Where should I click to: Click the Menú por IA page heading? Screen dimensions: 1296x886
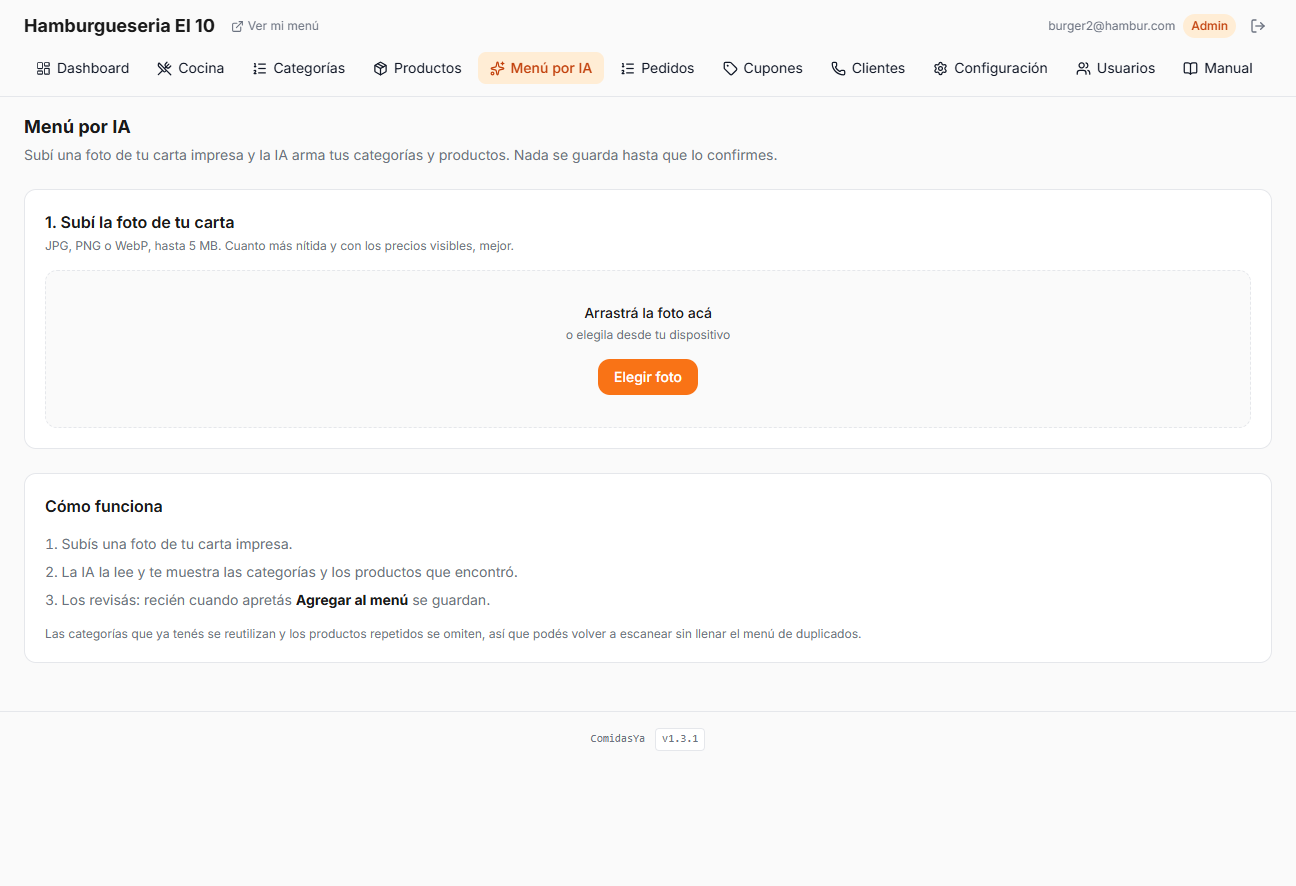click(x=77, y=127)
